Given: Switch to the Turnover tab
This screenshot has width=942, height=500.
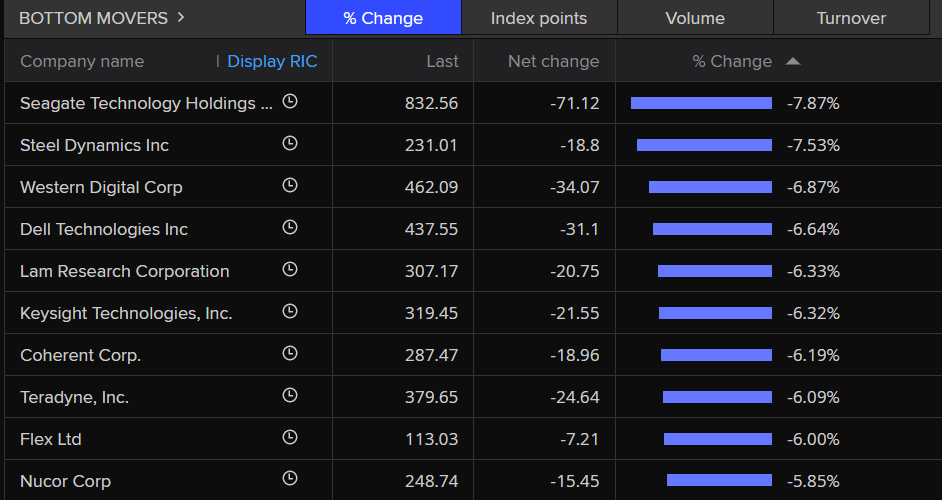Looking at the screenshot, I should (851, 18).
